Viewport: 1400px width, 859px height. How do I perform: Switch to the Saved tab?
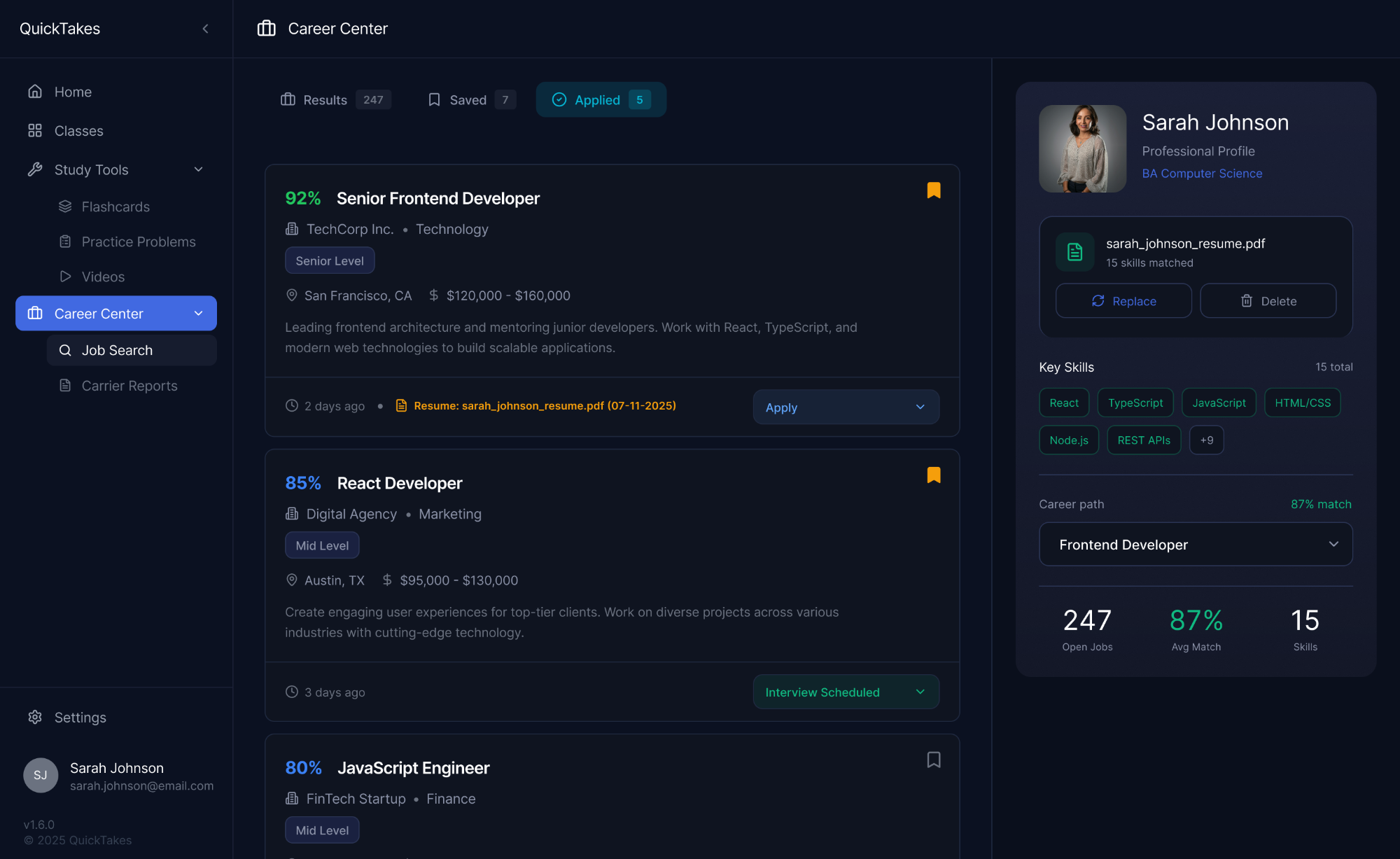click(x=471, y=99)
